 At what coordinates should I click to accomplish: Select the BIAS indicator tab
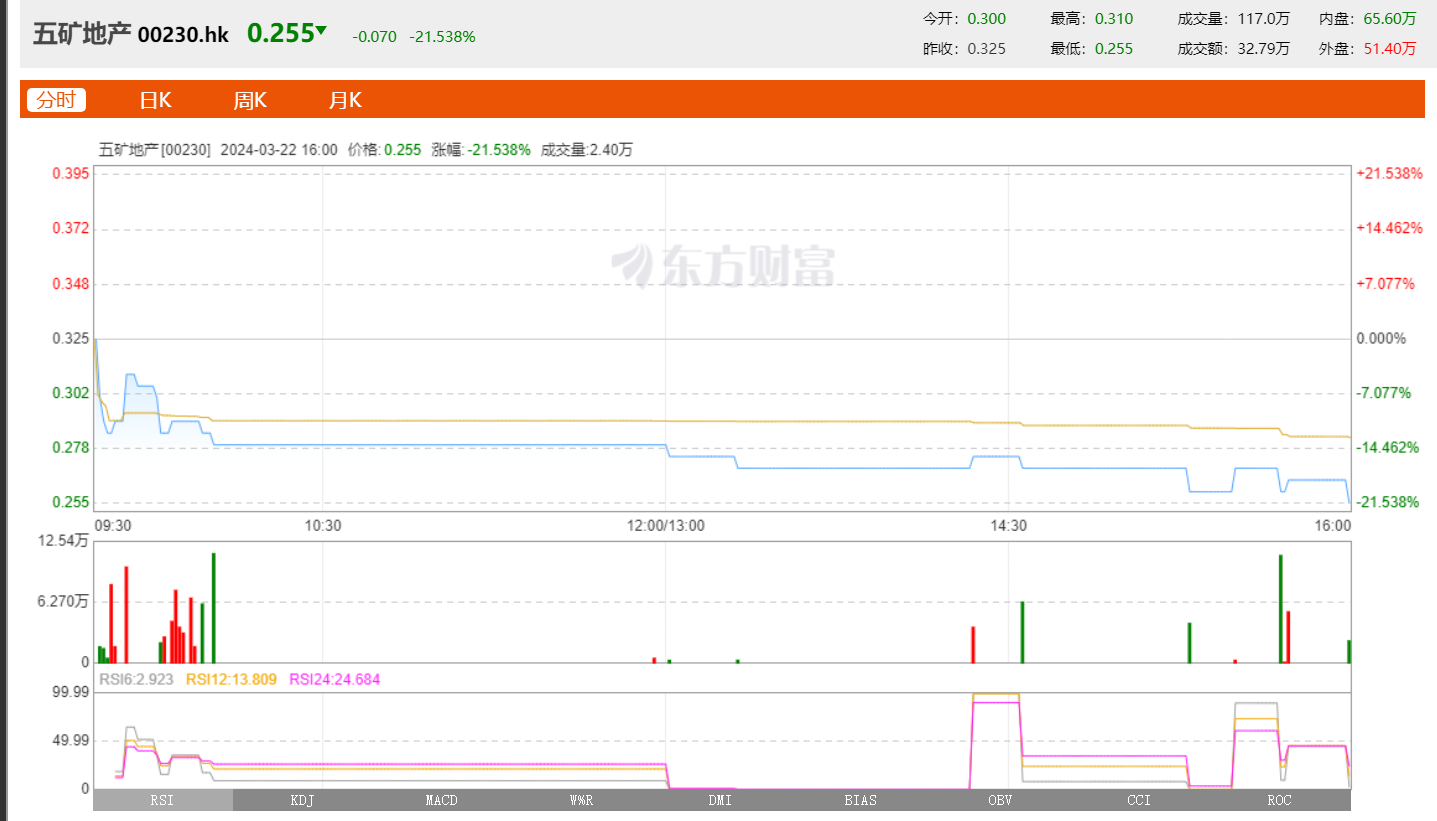coord(860,800)
